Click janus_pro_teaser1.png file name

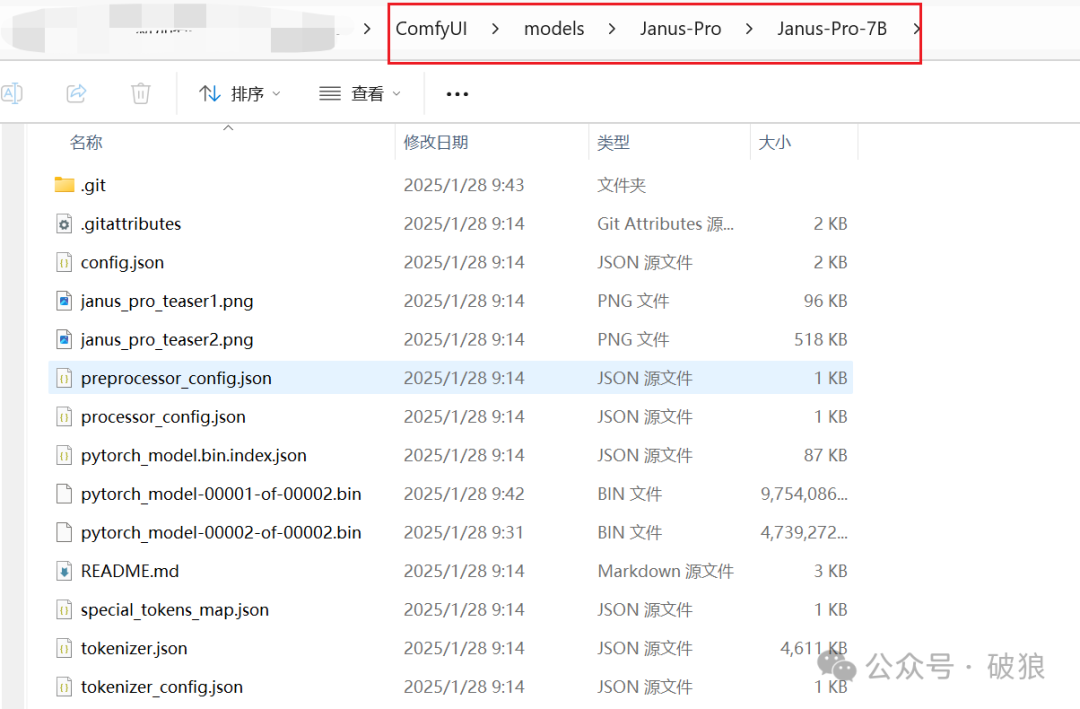(x=167, y=301)
